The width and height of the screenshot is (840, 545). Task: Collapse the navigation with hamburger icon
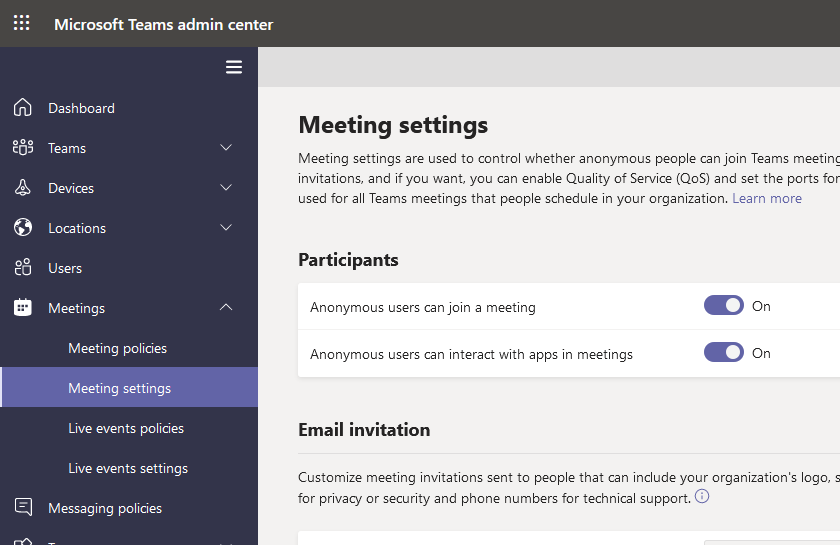pyautogui.click(x=234, y=67)
